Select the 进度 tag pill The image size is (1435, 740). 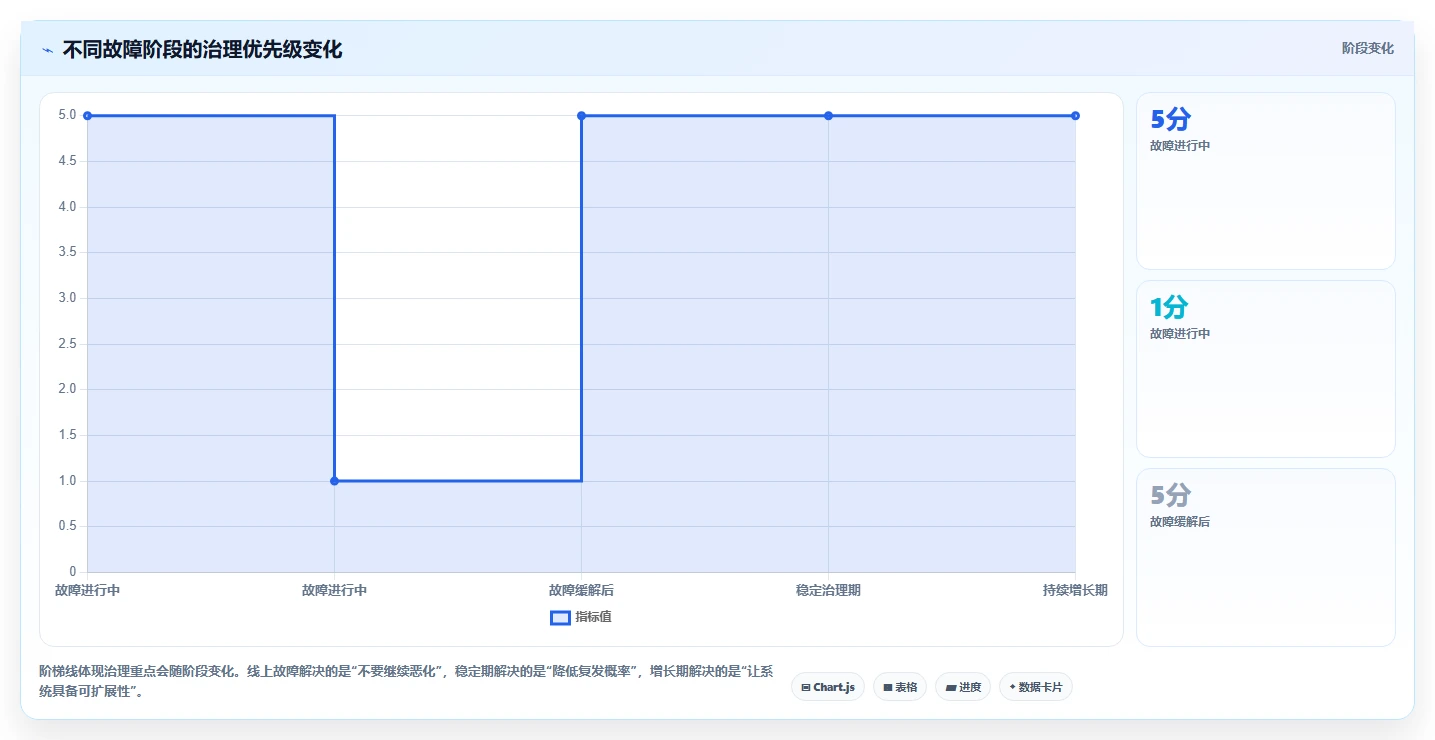coord(963,687)
